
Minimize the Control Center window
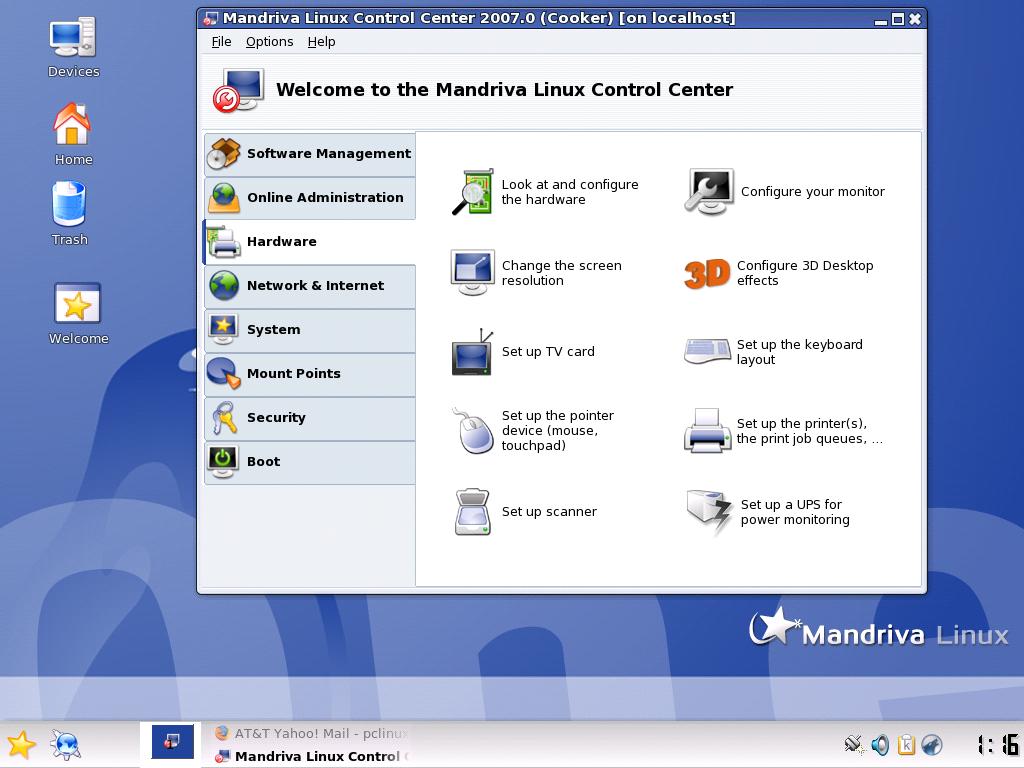point(881,20)
